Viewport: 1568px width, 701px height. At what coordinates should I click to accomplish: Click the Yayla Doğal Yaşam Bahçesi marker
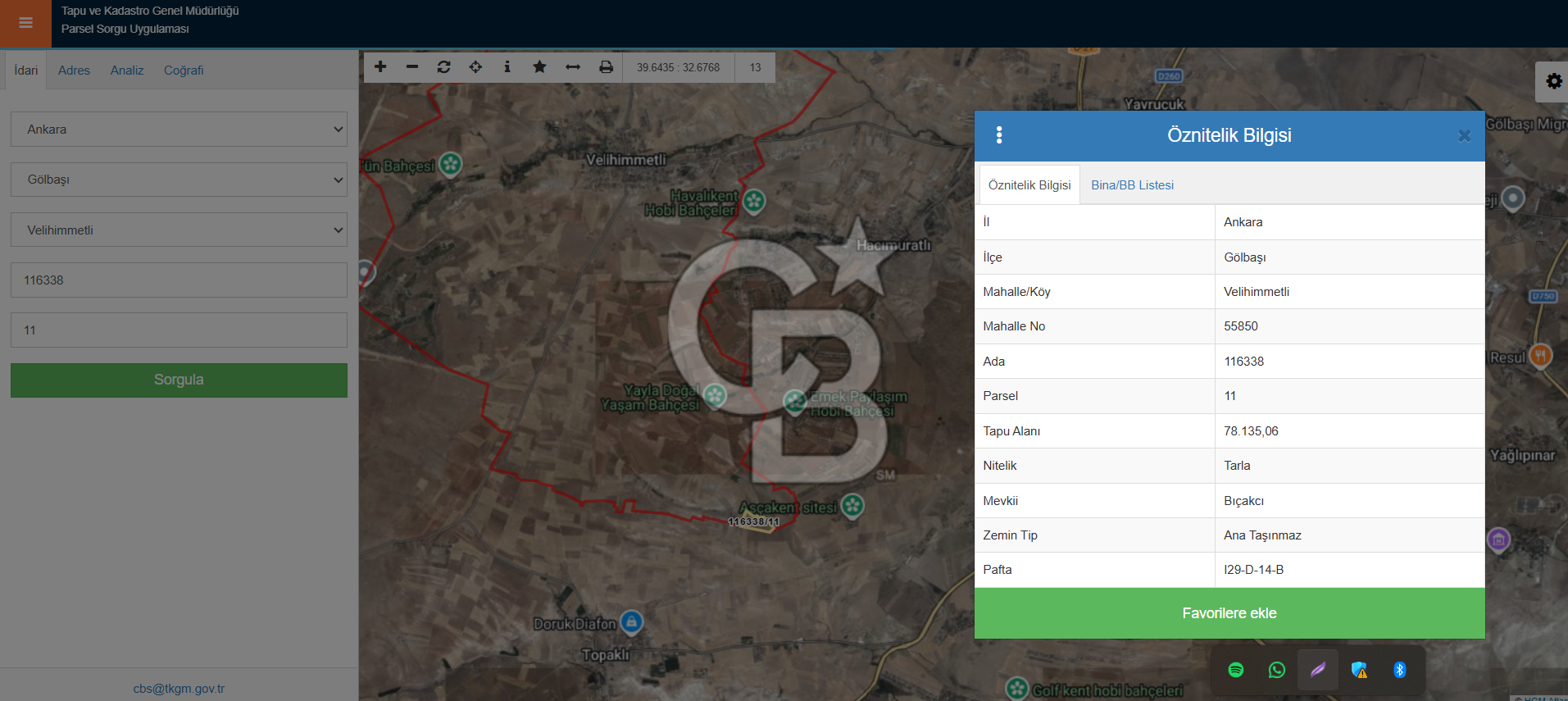[715, 396]
